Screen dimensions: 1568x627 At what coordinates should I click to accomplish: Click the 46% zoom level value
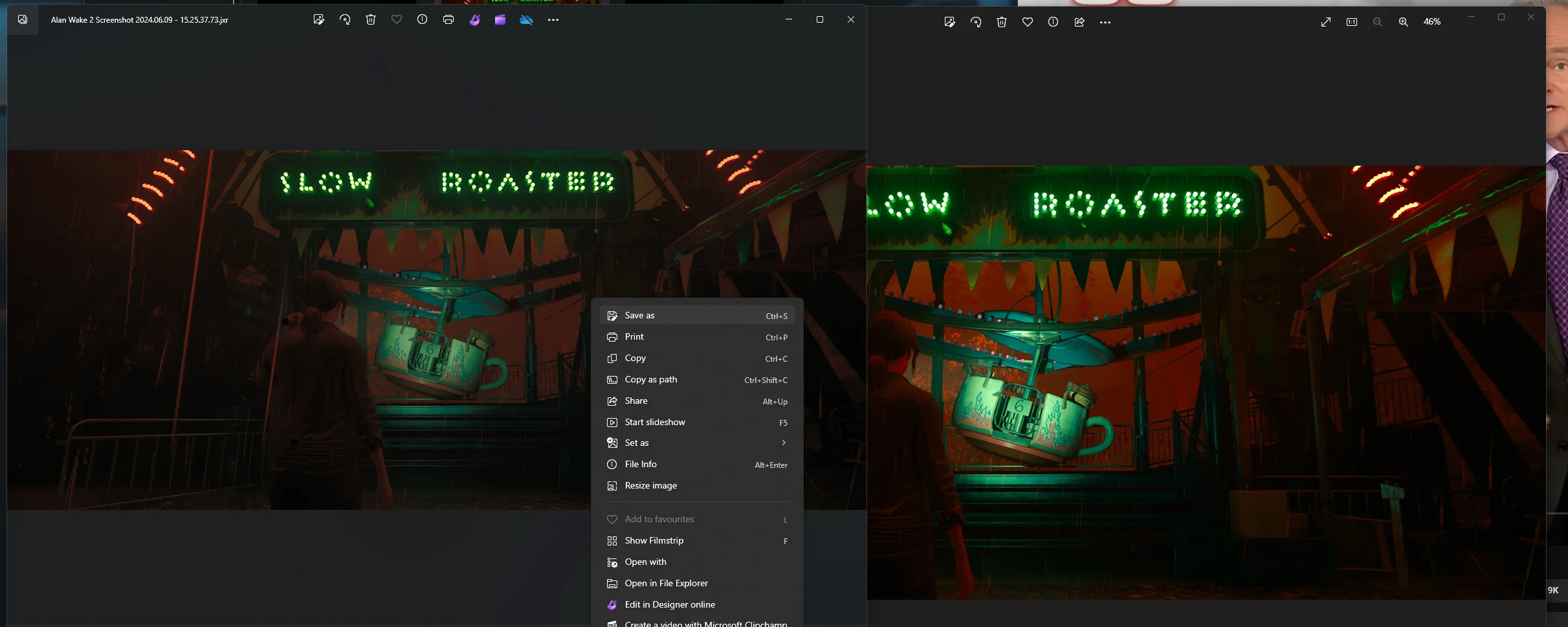tap(1432, 22)
